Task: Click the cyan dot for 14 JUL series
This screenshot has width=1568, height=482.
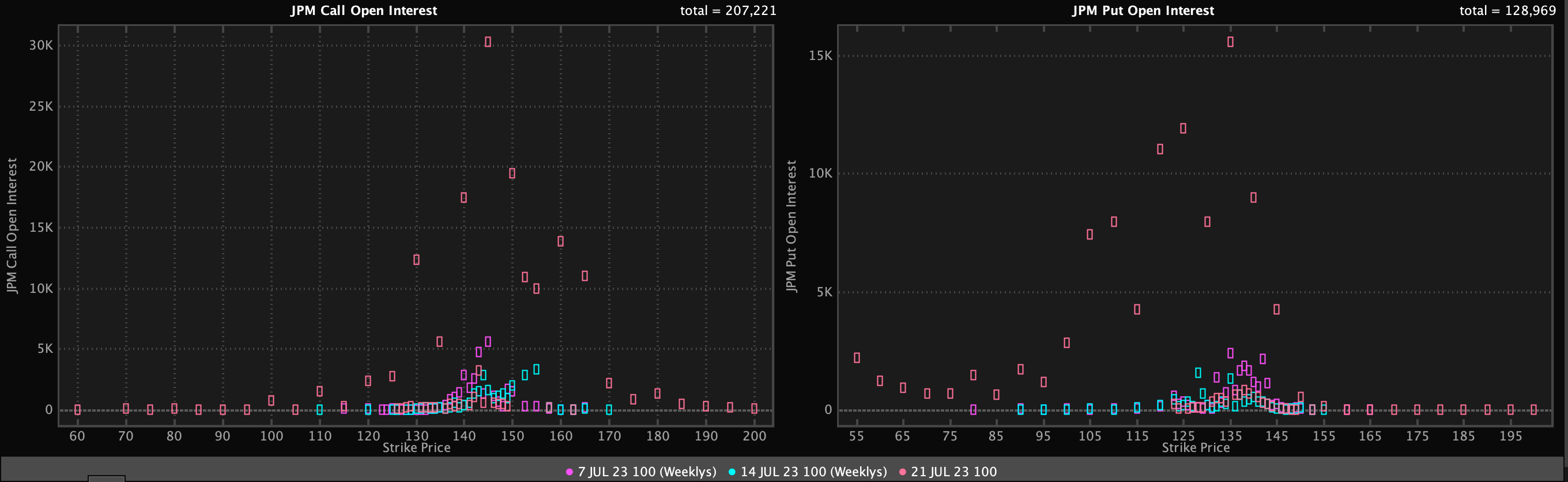Action: 732,472
